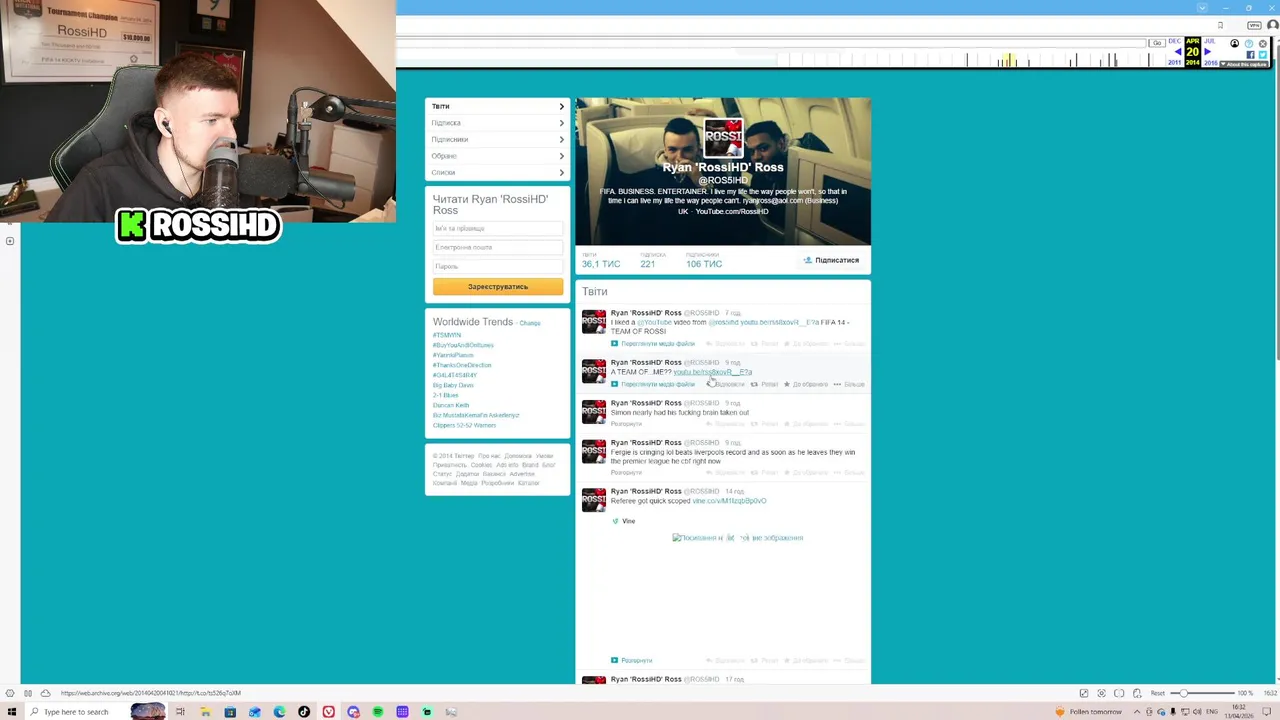
Task: Open the #BuyYouAndIOniTunes trend
Action: pyautogui.click(x=463, y=345)
